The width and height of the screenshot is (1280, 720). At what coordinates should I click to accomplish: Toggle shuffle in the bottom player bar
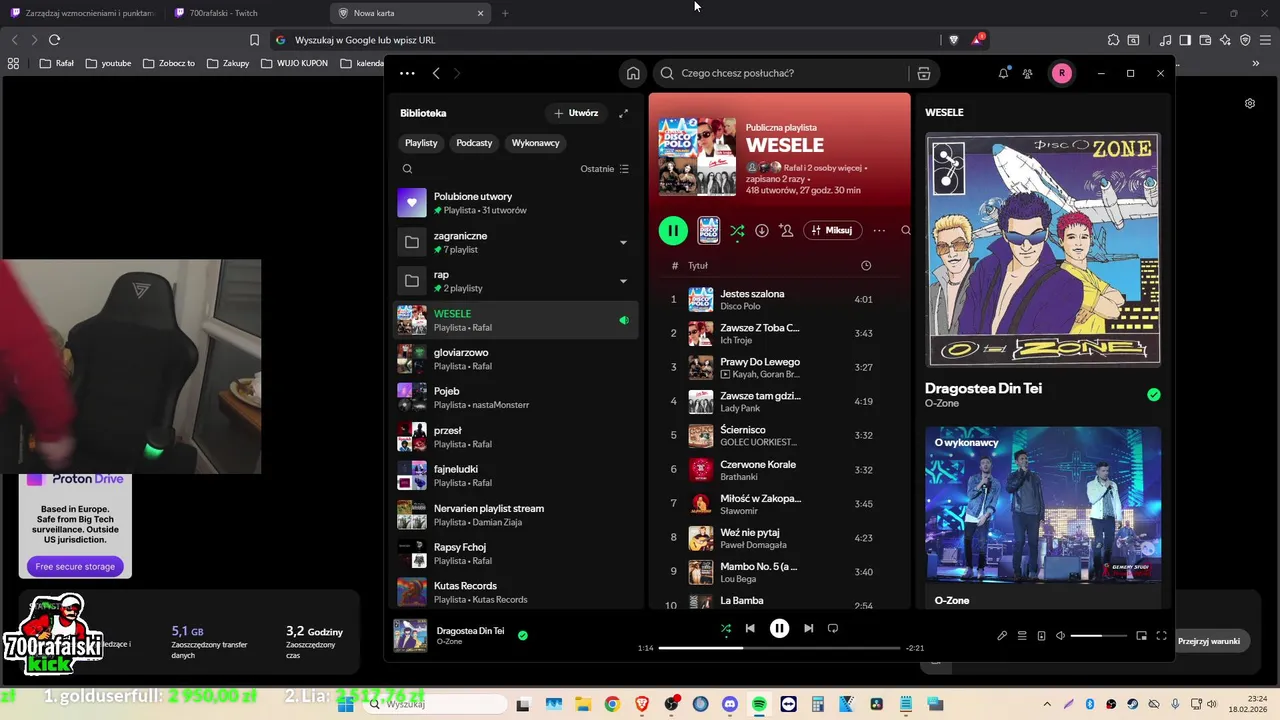pos(726,628)
